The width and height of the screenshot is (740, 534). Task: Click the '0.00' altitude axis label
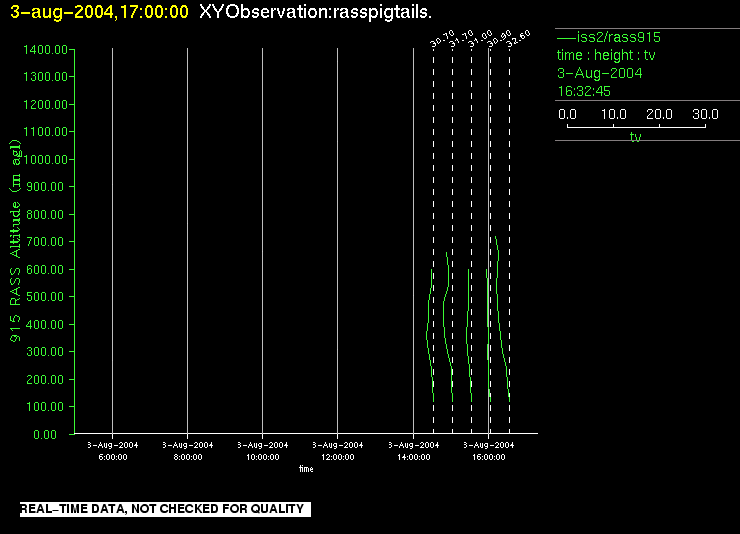(45, 434)
